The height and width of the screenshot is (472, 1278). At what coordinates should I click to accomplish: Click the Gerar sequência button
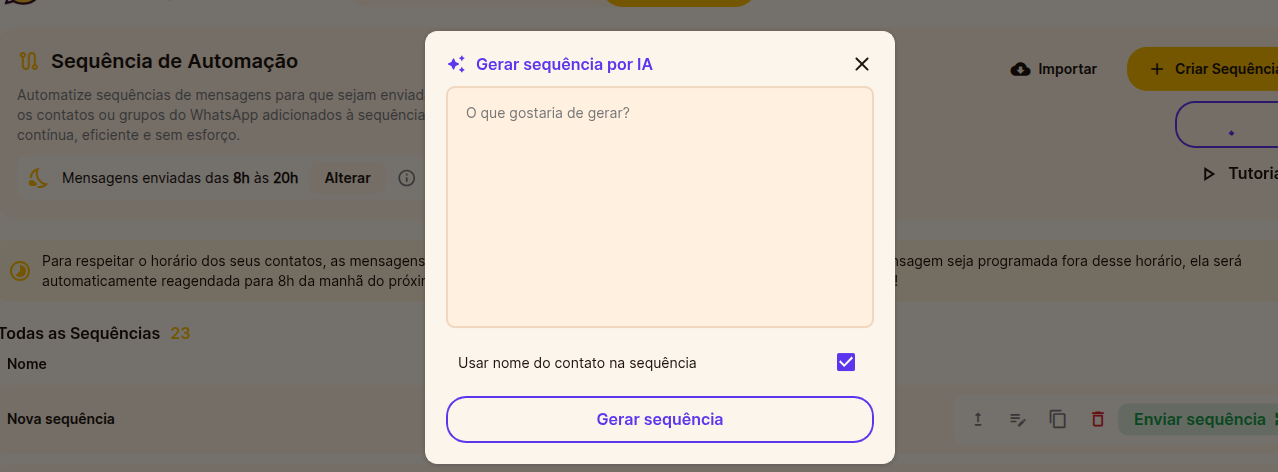coord(660,419)
